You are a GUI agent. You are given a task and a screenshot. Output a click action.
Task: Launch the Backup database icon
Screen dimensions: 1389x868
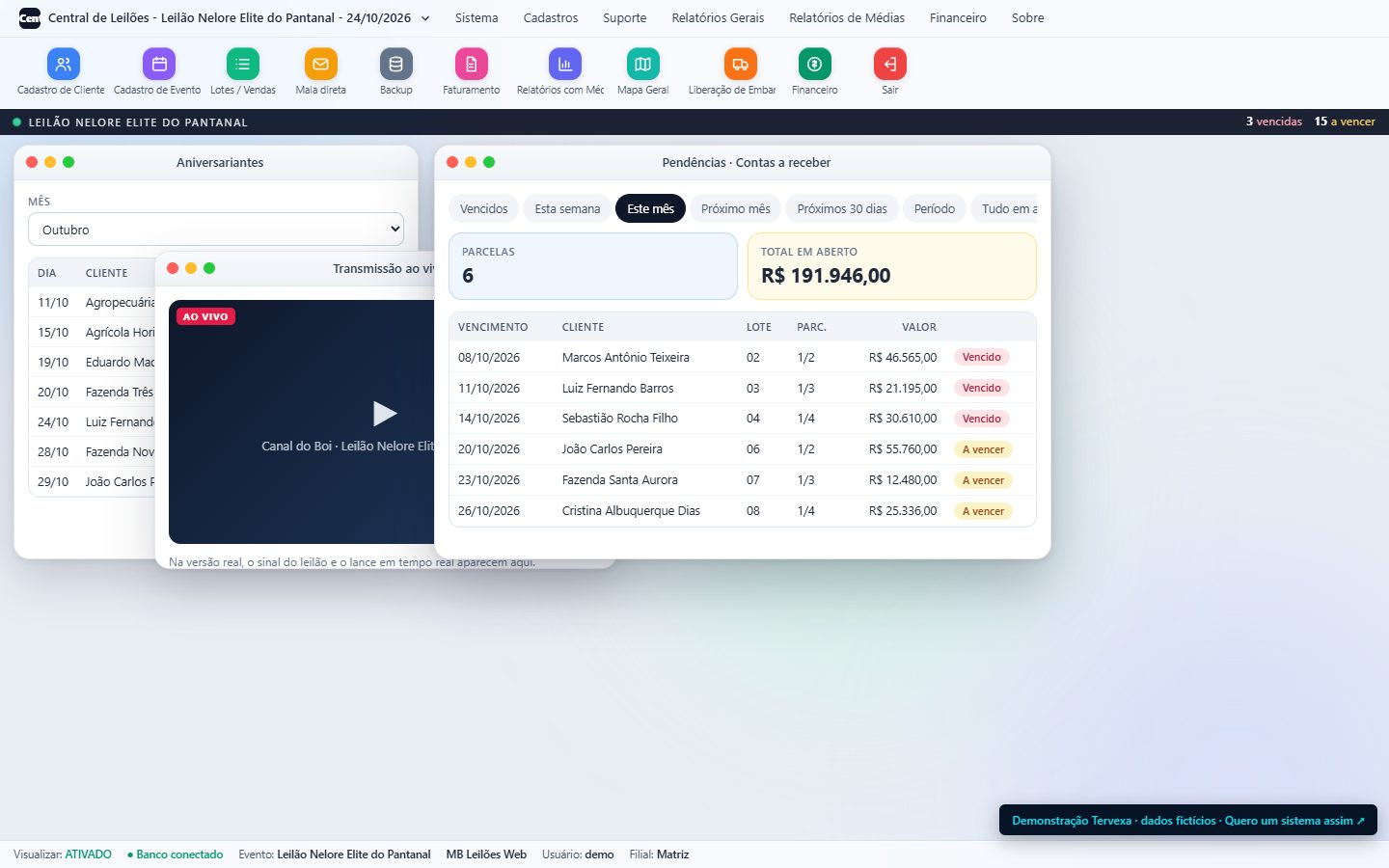(396, 65)
